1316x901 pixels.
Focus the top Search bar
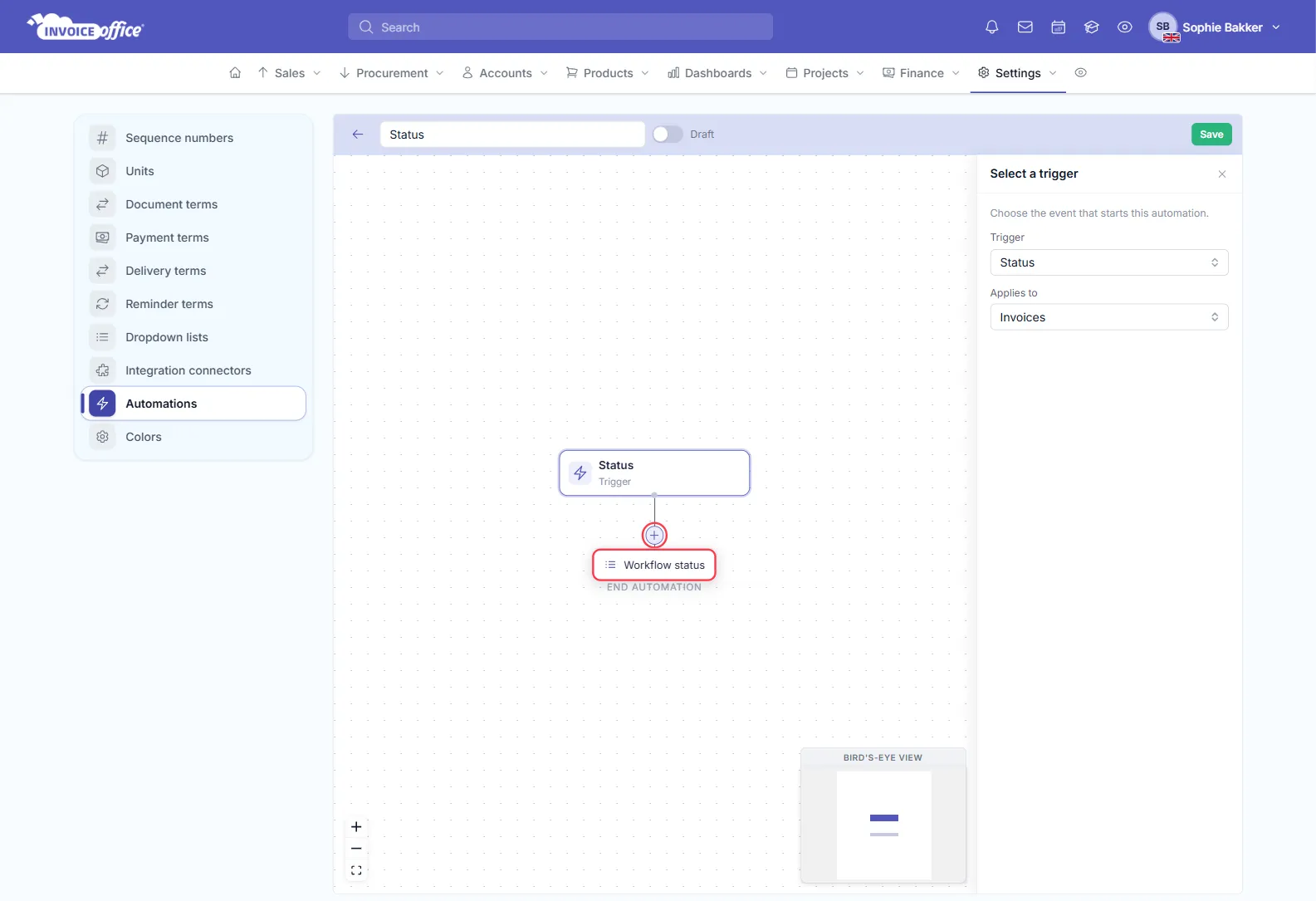[x=560, y=27]
